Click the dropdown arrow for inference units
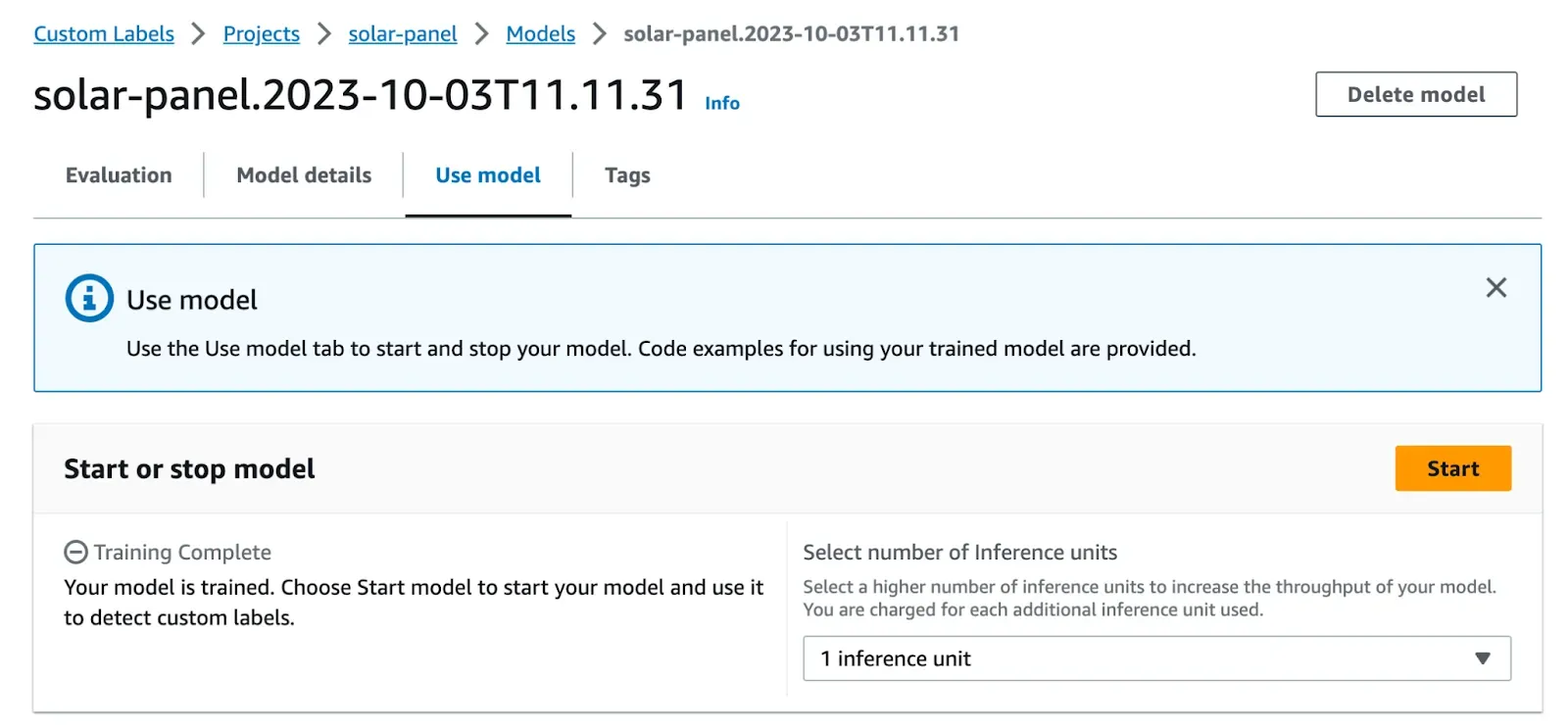Viewport: 1568px width, 728px height. (x=1483, y=658)
